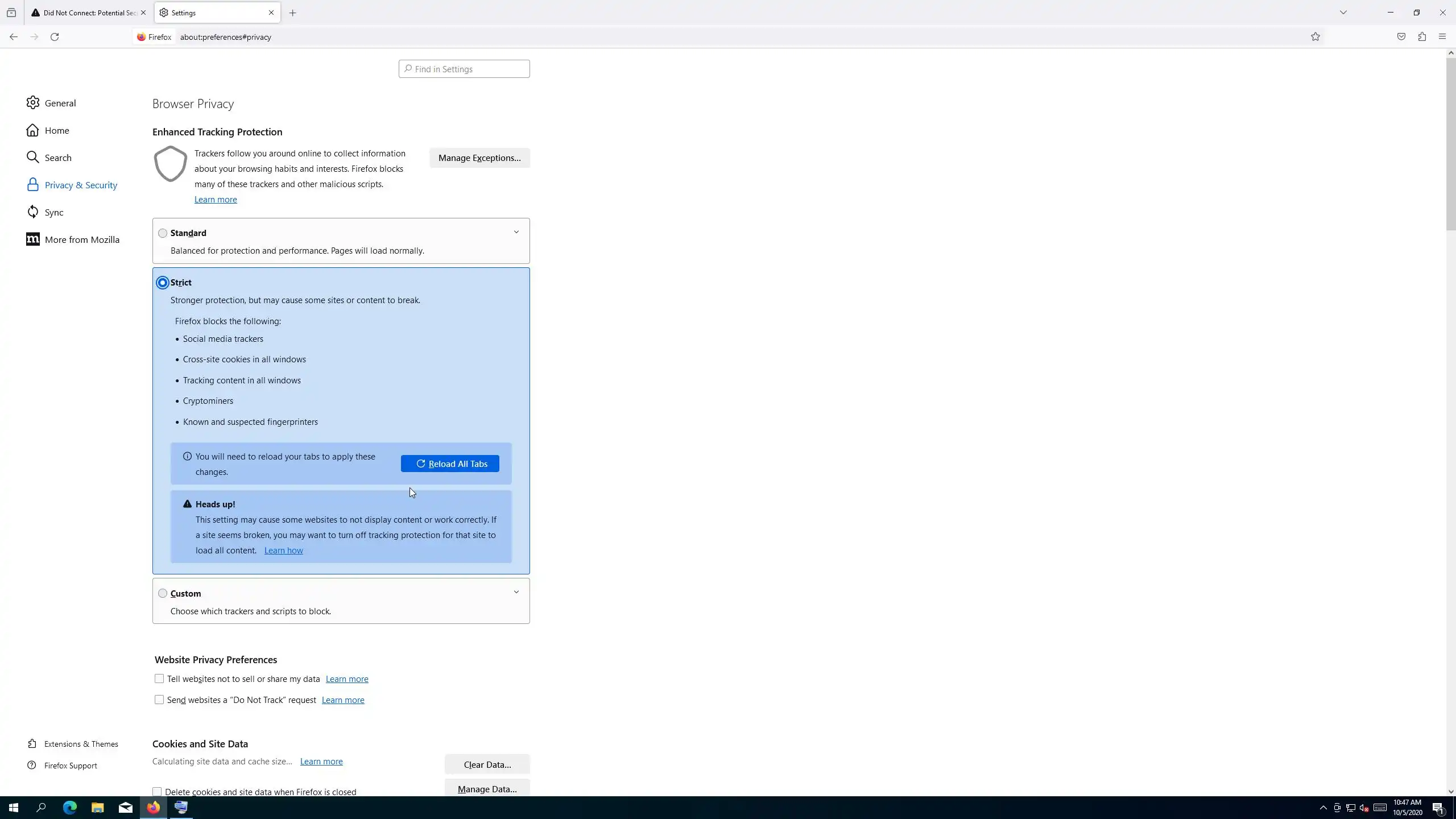Select the Standard protection radio button
The height and width of the screenshot is (819, 1456).
[x=163, y=233]
